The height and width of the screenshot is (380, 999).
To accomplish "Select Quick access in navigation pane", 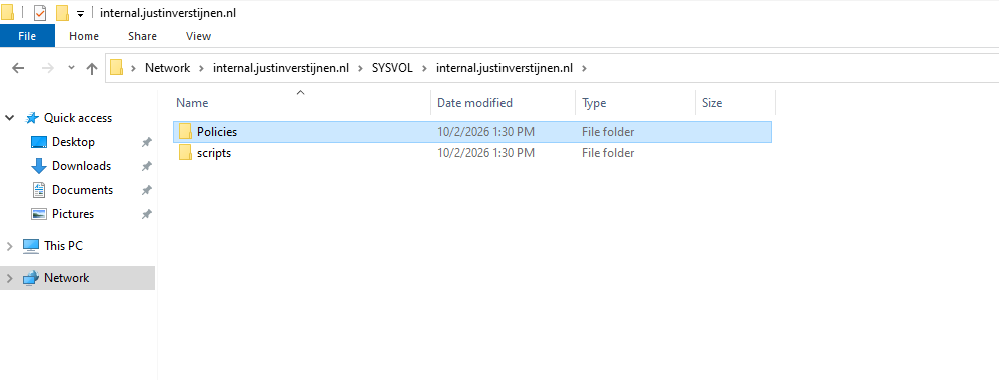I will pos(78,118).
